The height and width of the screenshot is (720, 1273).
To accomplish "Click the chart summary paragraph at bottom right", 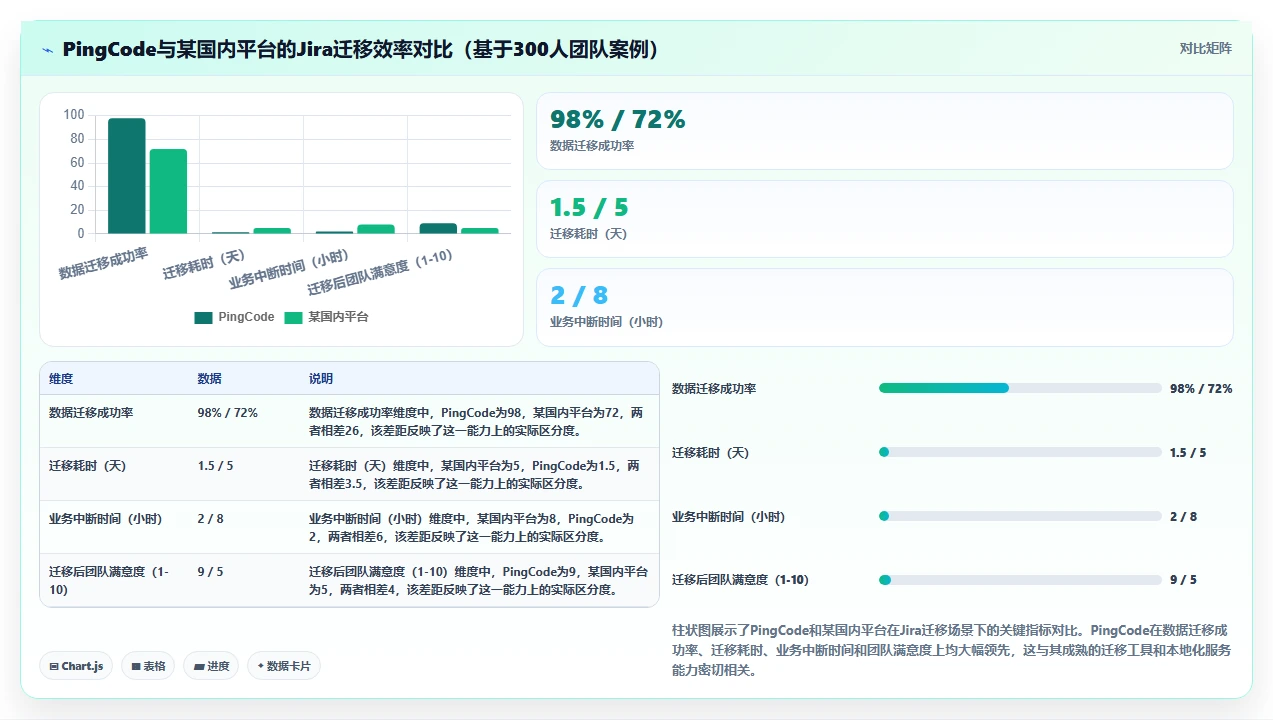I will pyautogui.click(x=951, y=650).
